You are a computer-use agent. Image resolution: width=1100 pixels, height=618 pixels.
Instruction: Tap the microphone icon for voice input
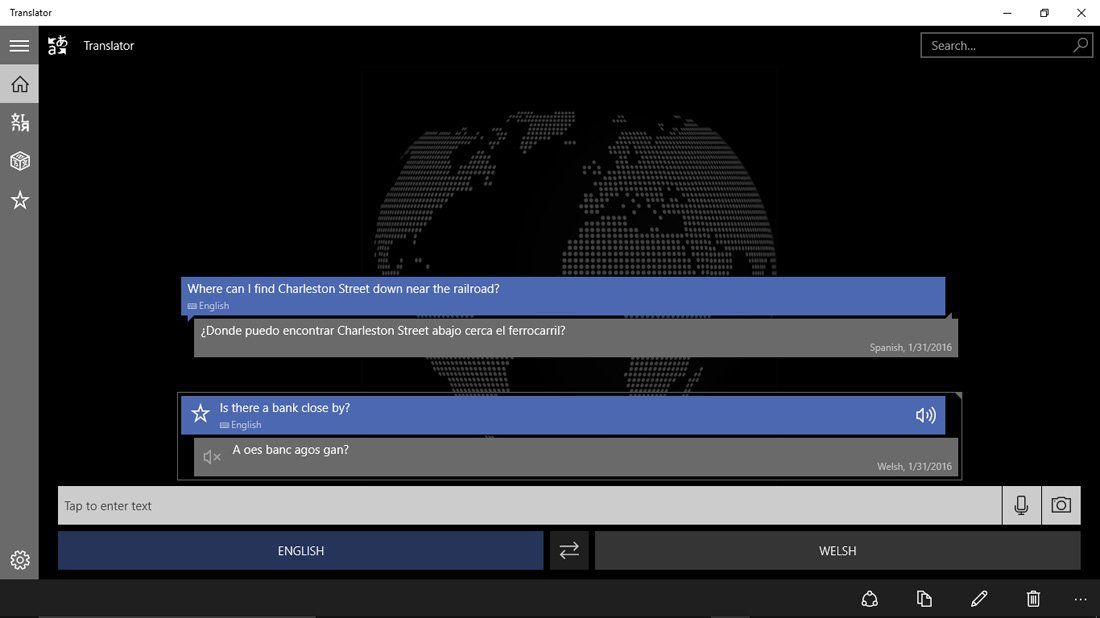[x=1020, y=505]
